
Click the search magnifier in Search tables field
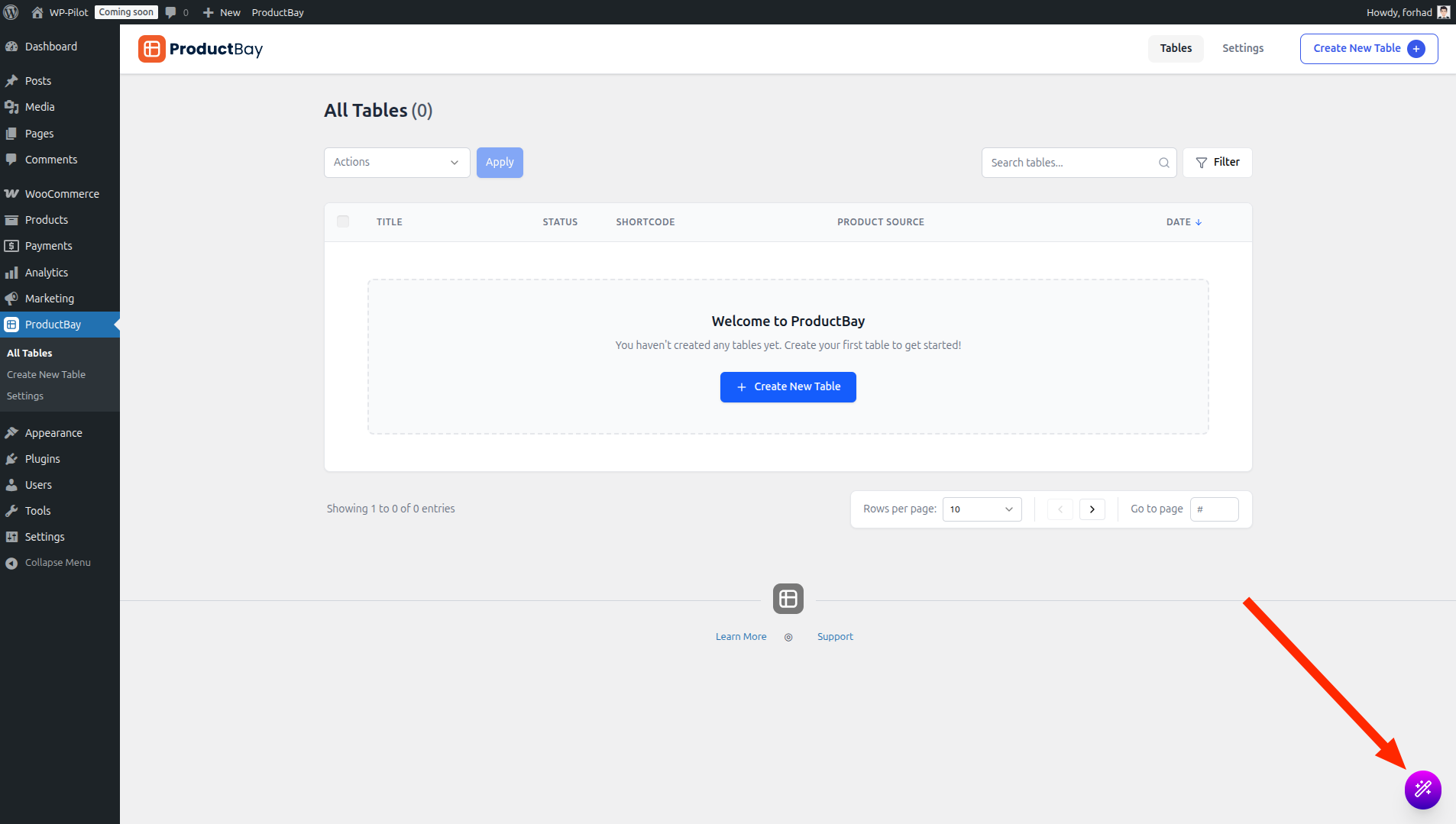click(x=1163, y=162)
